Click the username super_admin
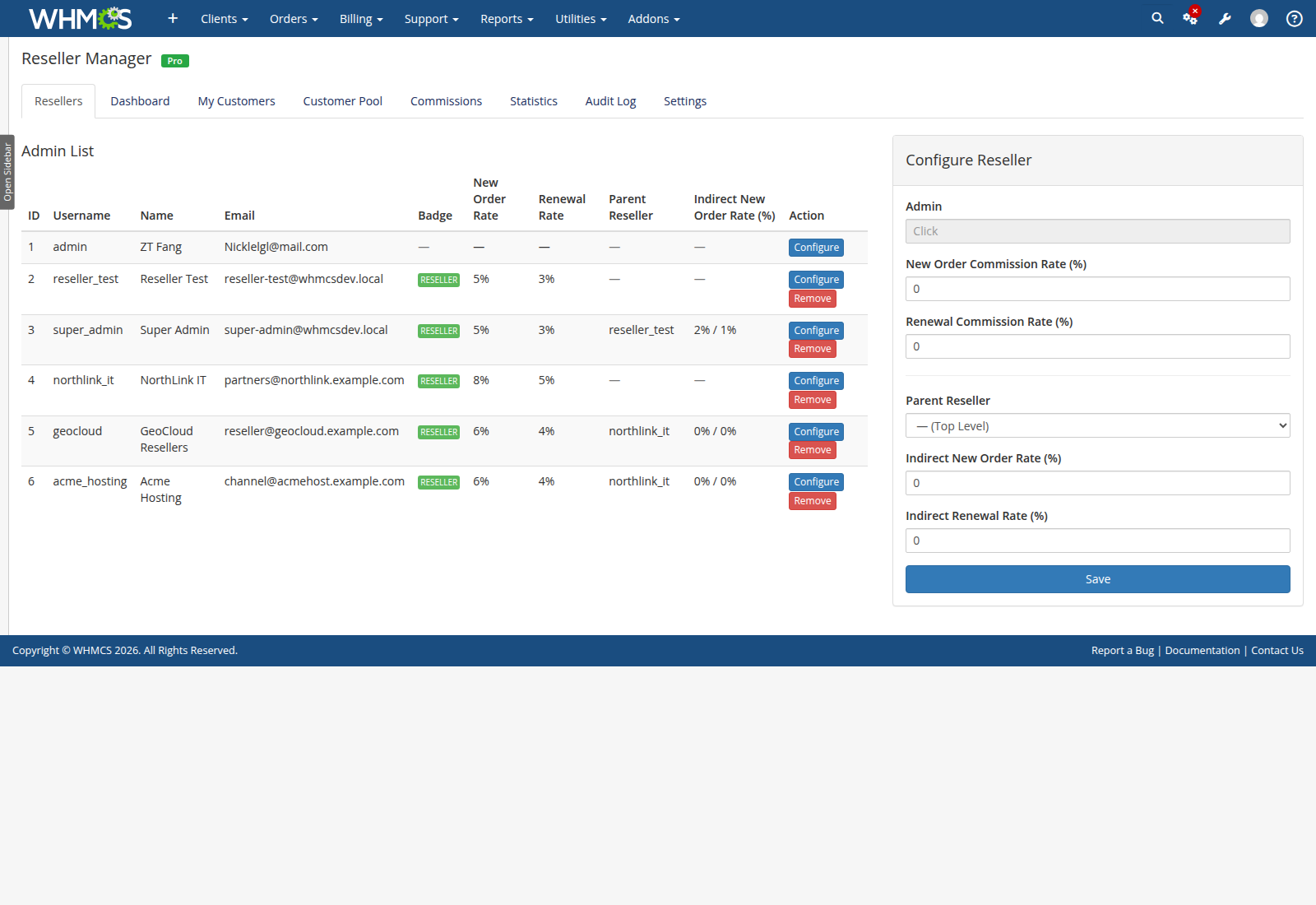 87,330
